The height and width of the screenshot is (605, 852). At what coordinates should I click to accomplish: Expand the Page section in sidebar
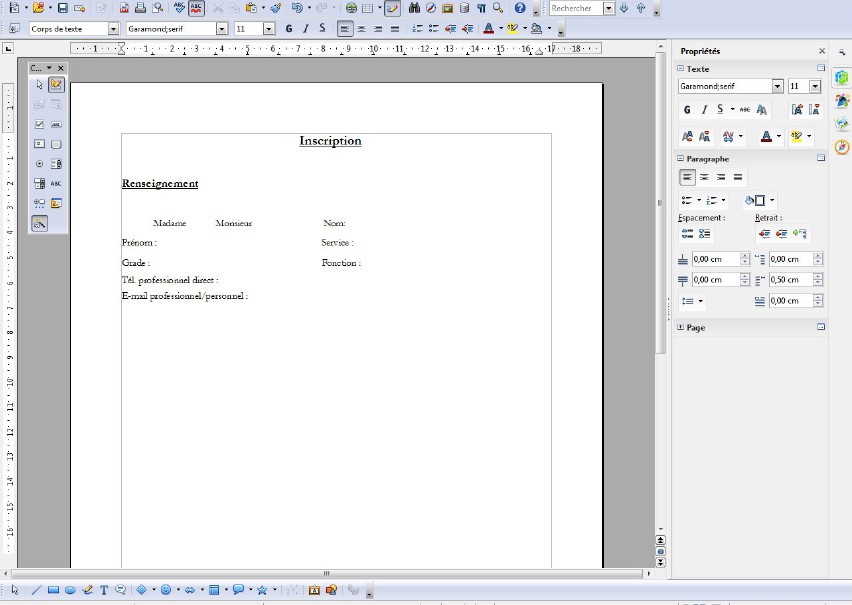point(681,327)
